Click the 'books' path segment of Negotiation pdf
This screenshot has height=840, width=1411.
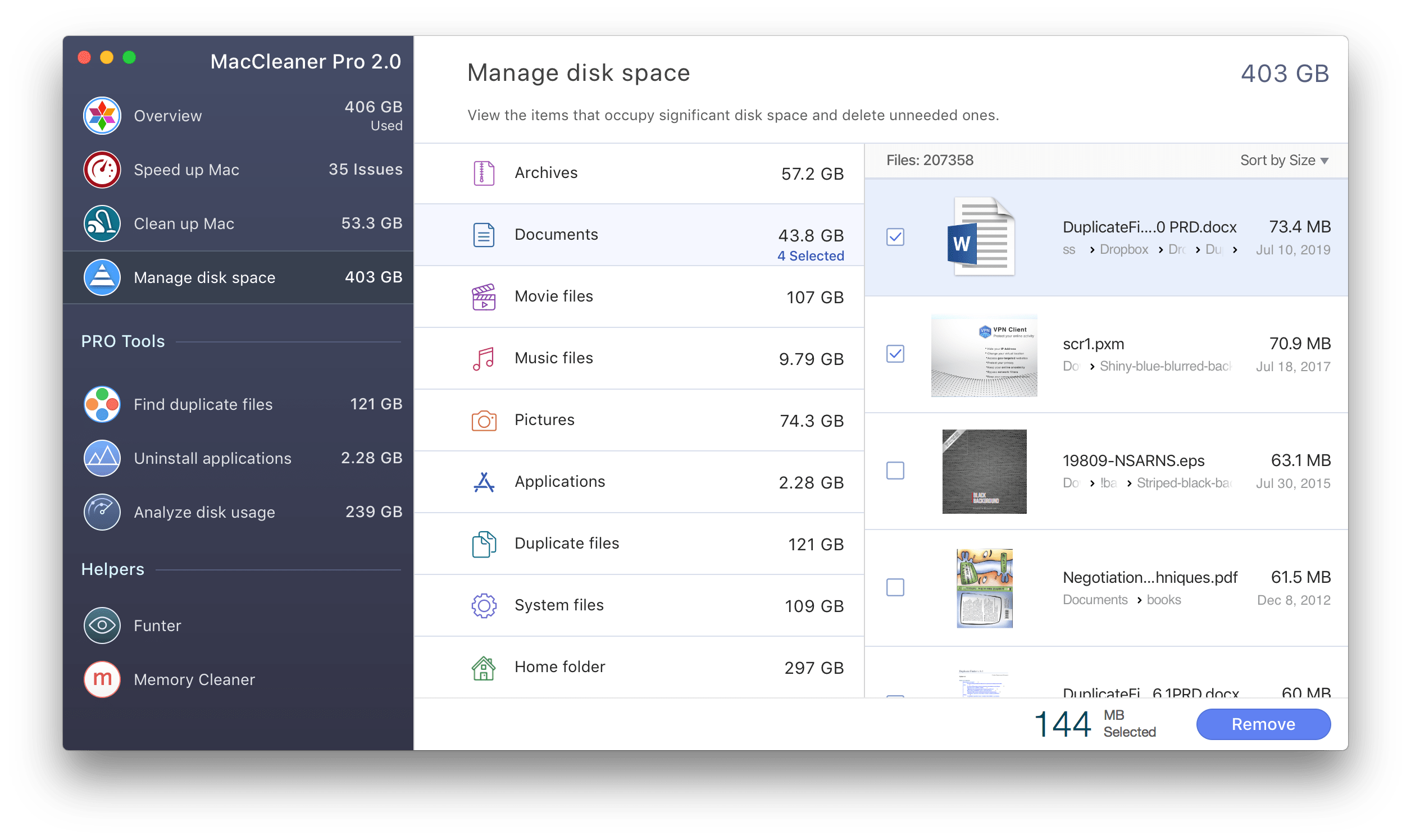[x=1163, y=600]
